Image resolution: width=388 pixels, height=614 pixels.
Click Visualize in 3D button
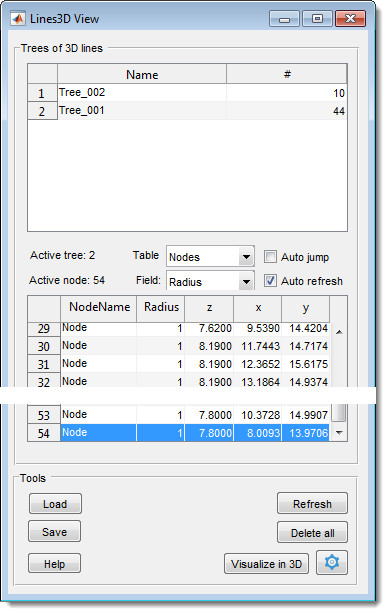[266, 564]
